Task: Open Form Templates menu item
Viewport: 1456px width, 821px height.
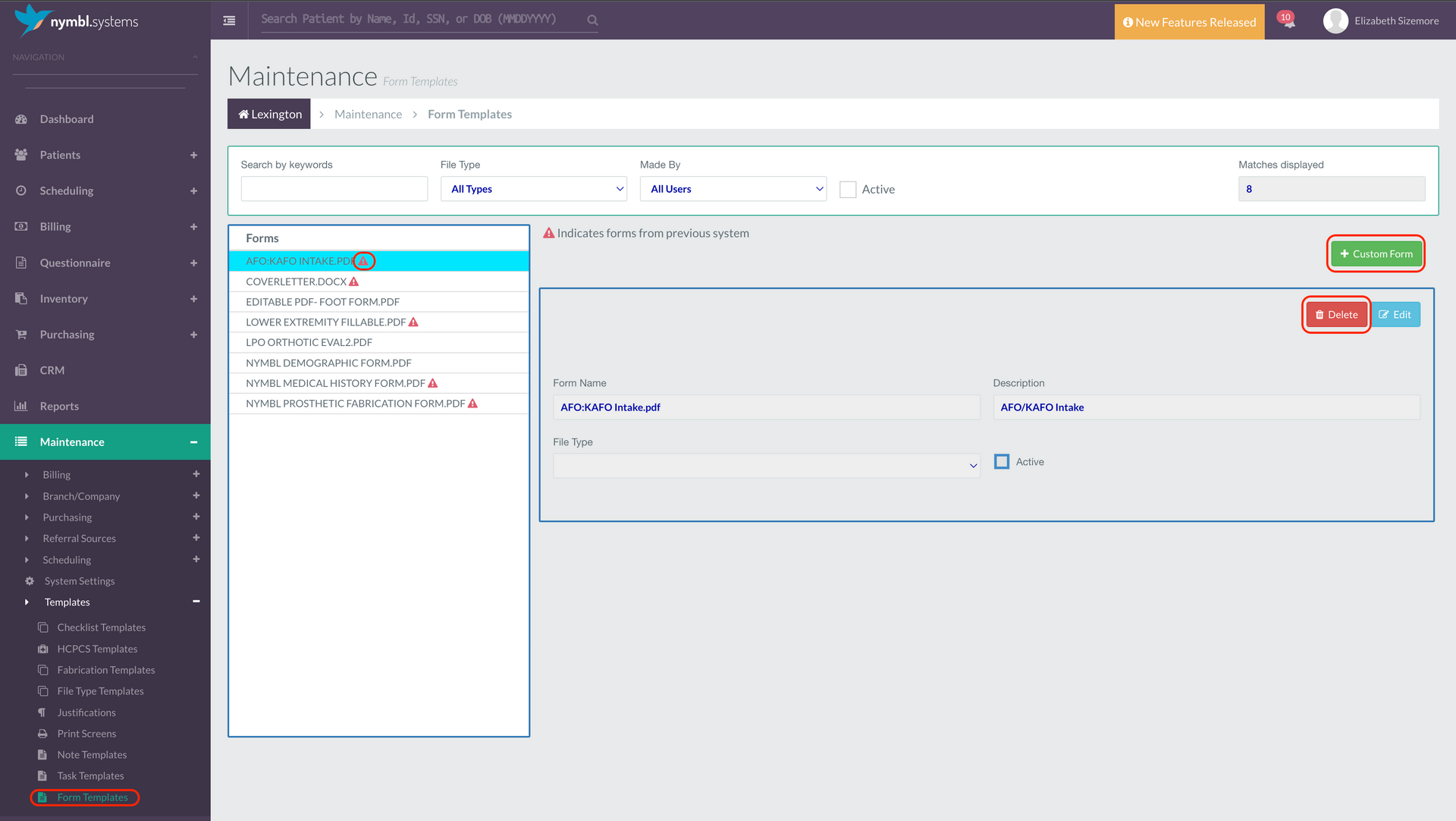Action: click(93, 797)
